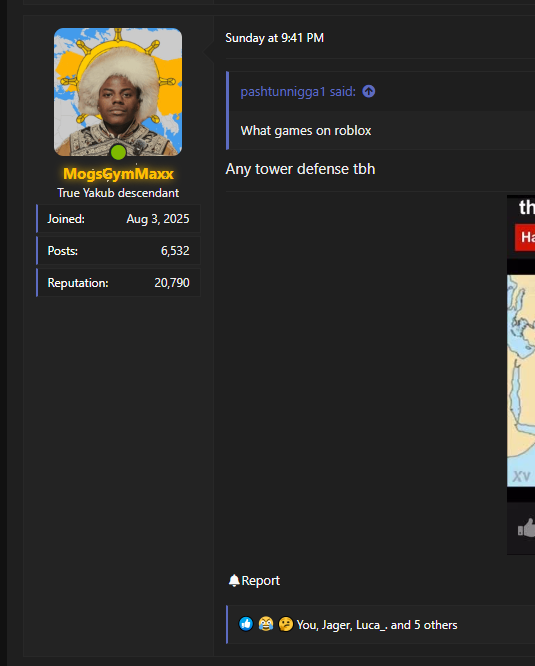Click the Posts count 6,532

click(x=175, y=251)
